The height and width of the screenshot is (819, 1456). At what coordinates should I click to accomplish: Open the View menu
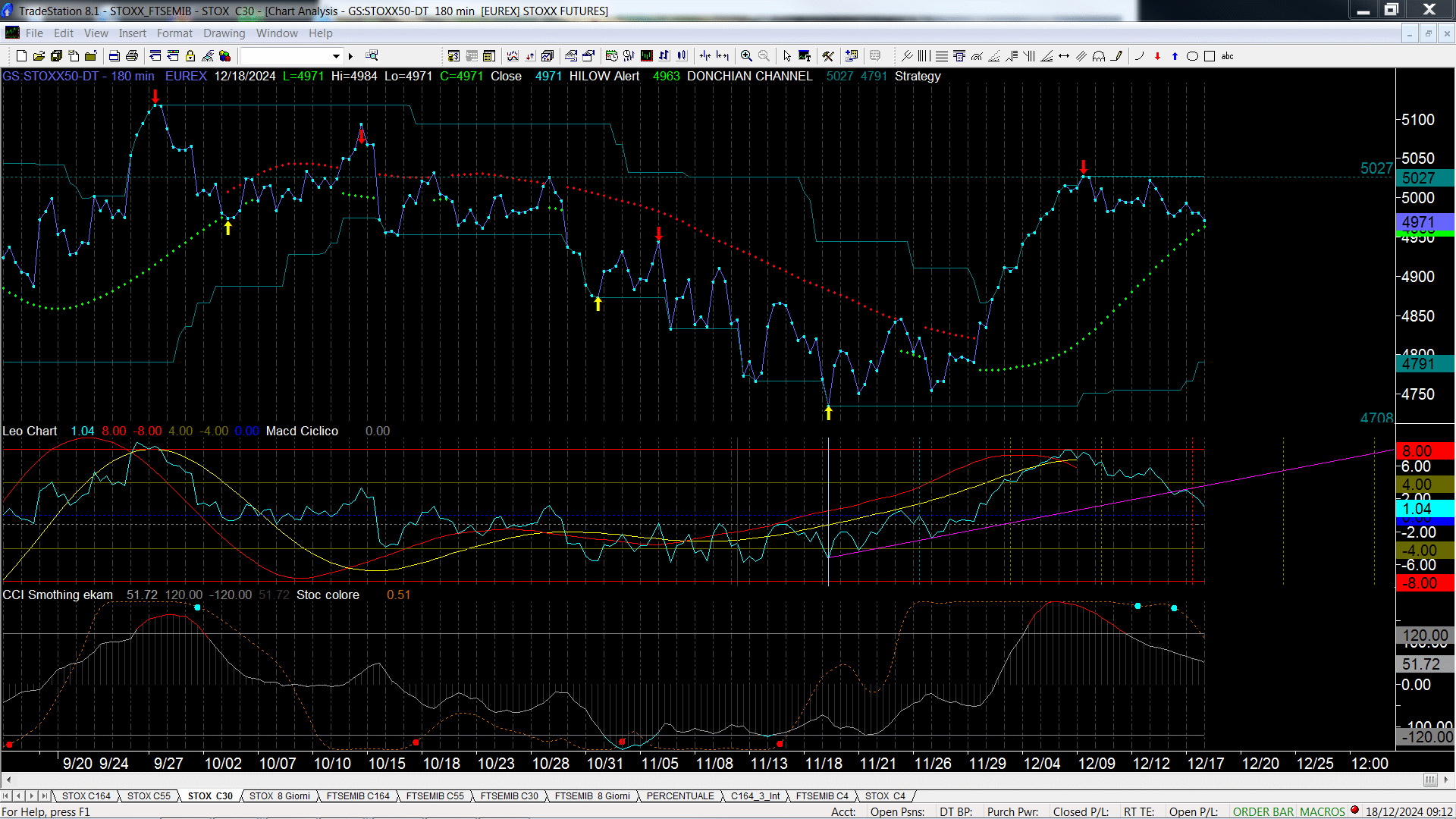coord(96,33)
